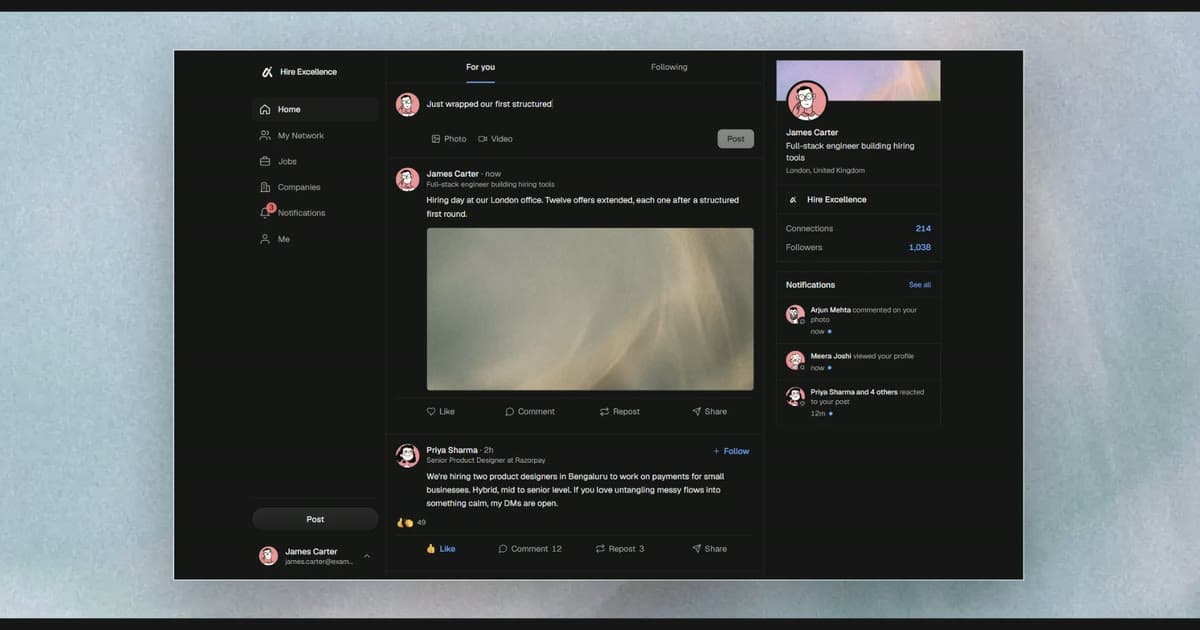
Task: Add a Video to the post
Action: coord(495,139)
